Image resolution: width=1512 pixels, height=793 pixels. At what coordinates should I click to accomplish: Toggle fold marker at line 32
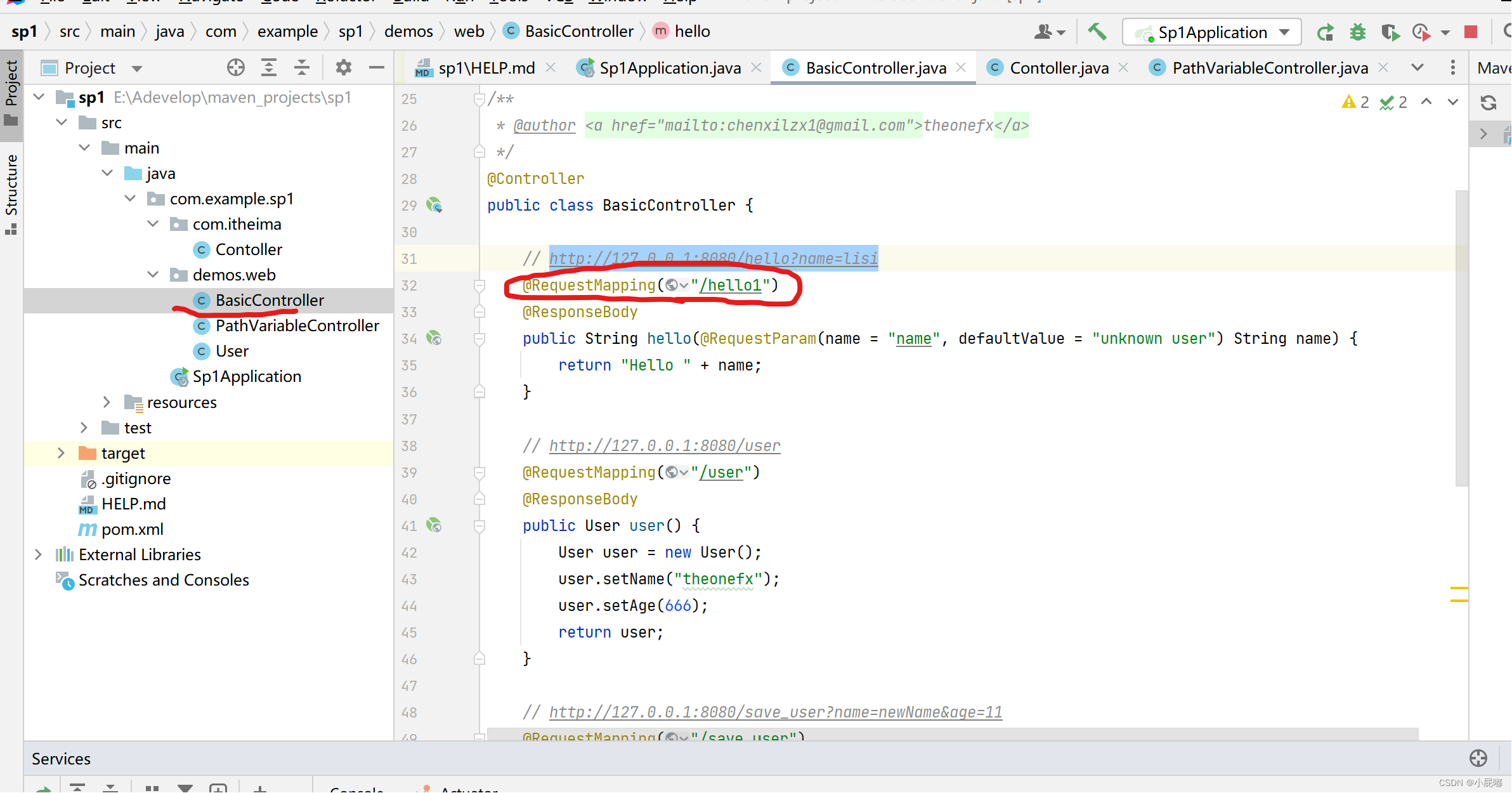(x=479, y=285)
